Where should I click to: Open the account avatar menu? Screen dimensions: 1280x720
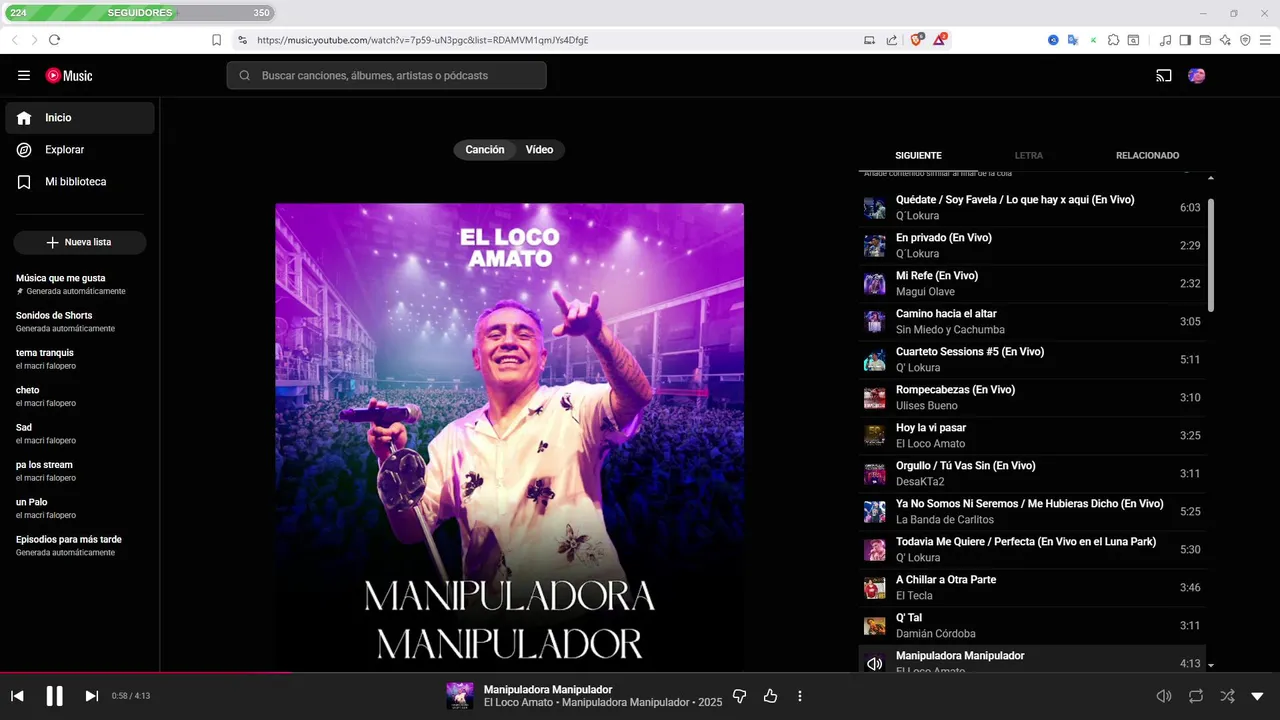tap(1196, 75)
